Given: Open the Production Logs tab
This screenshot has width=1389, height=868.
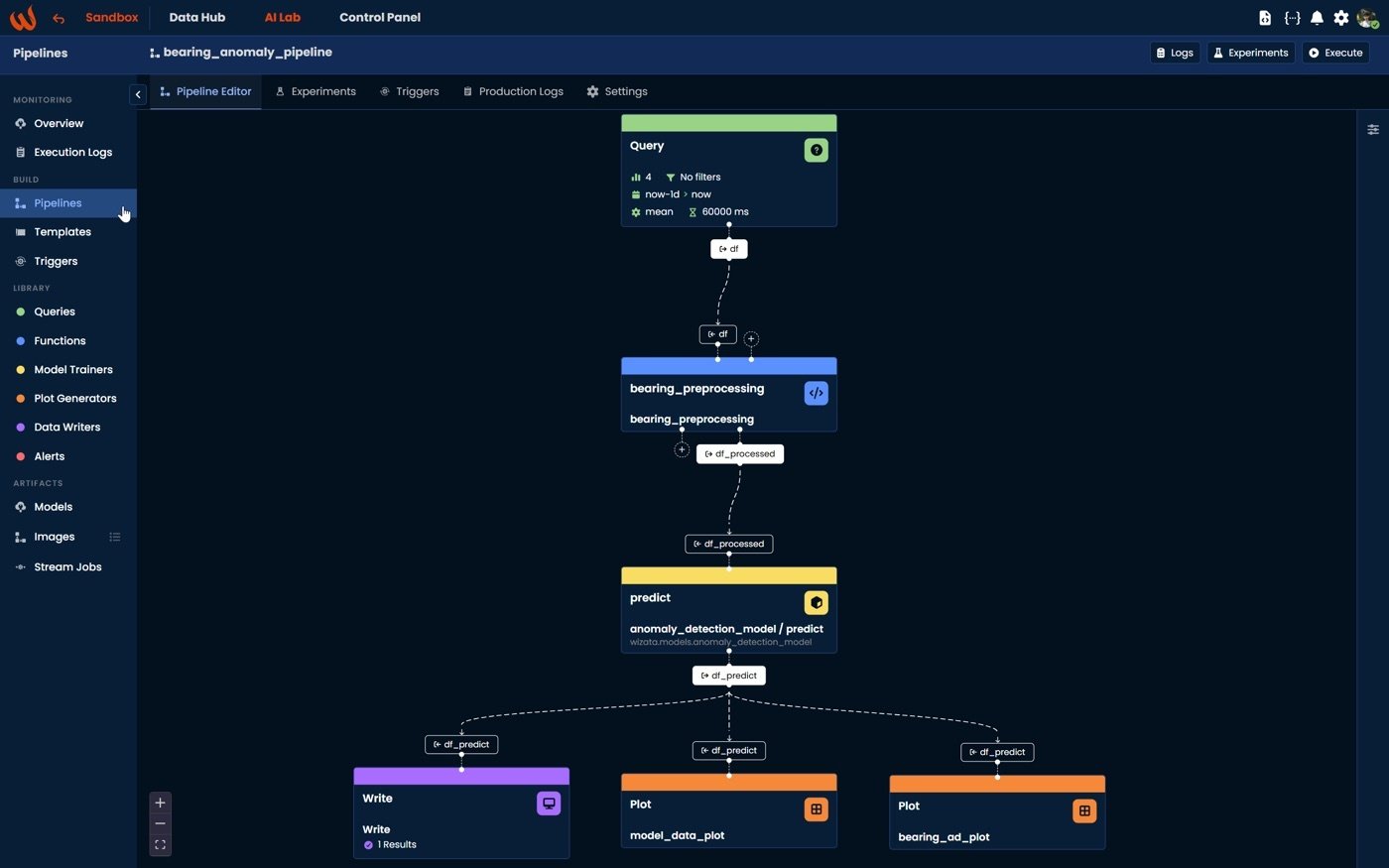Looking at the screenshot, I should pos(513,91).
